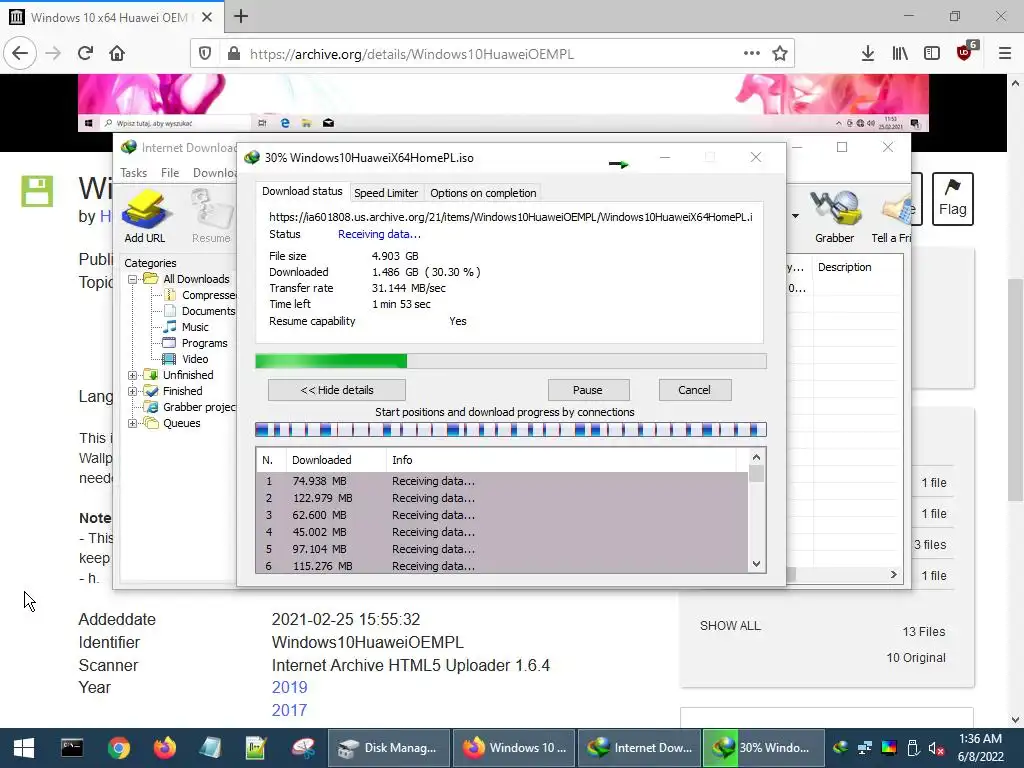Image resolution: width=1024 pixels, height=768 pixels.
Task: Click the Firefox pinned taskbar icon
Action: tap(165, 748)
